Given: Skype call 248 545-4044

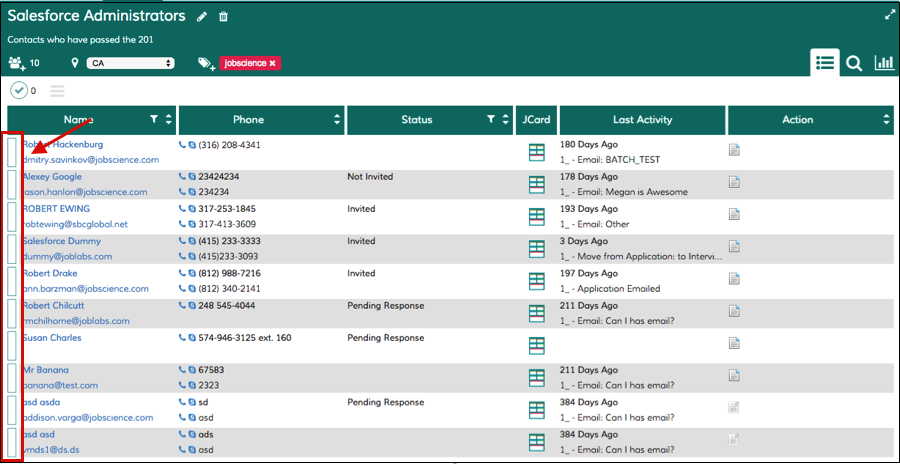Looking at the screenshot, I should pyautogui.click(x=192, y=306).
